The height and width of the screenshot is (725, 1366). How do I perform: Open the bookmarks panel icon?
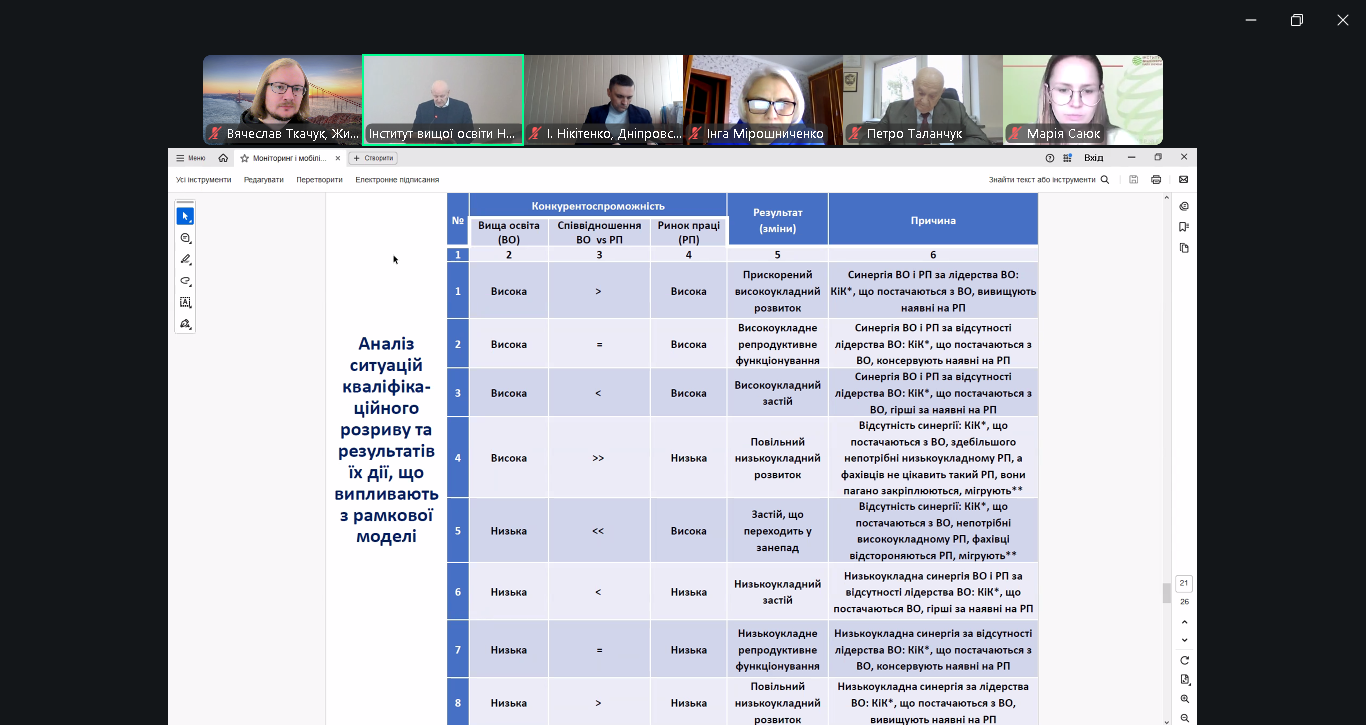1184,227
